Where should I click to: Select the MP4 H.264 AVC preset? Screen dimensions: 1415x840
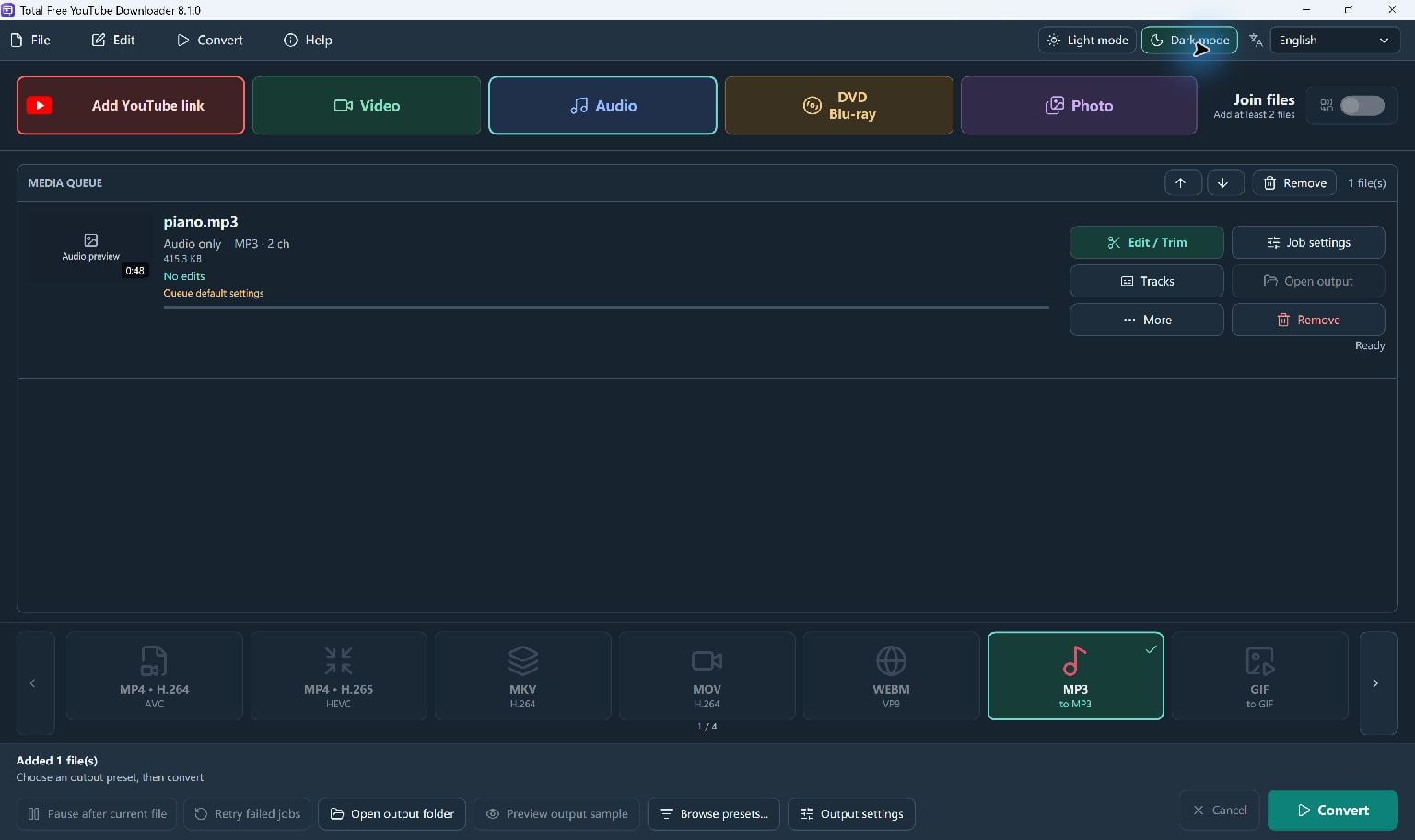[x=154, y=676]
